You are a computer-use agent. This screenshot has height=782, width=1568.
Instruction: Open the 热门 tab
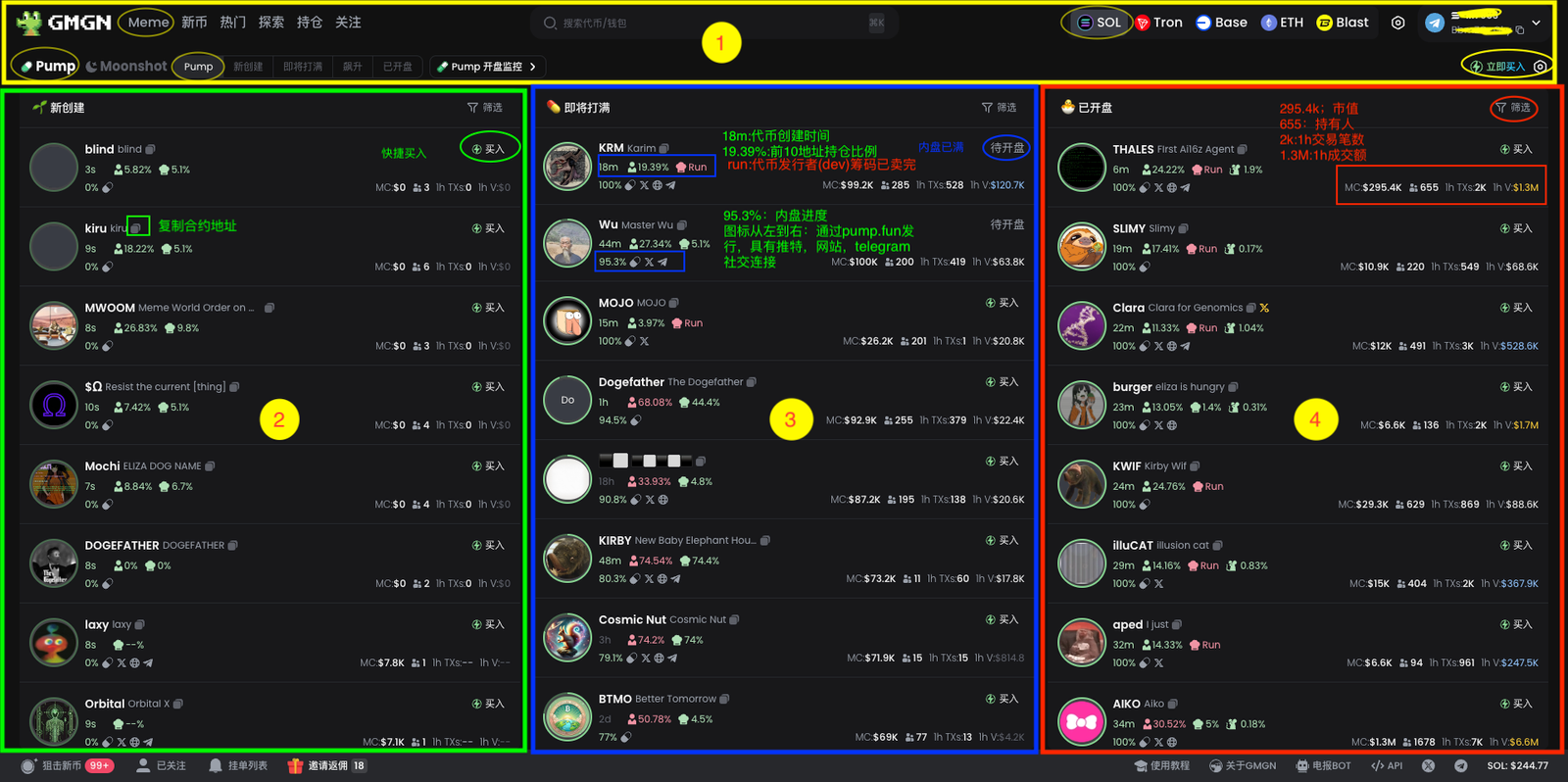point(232,23)
